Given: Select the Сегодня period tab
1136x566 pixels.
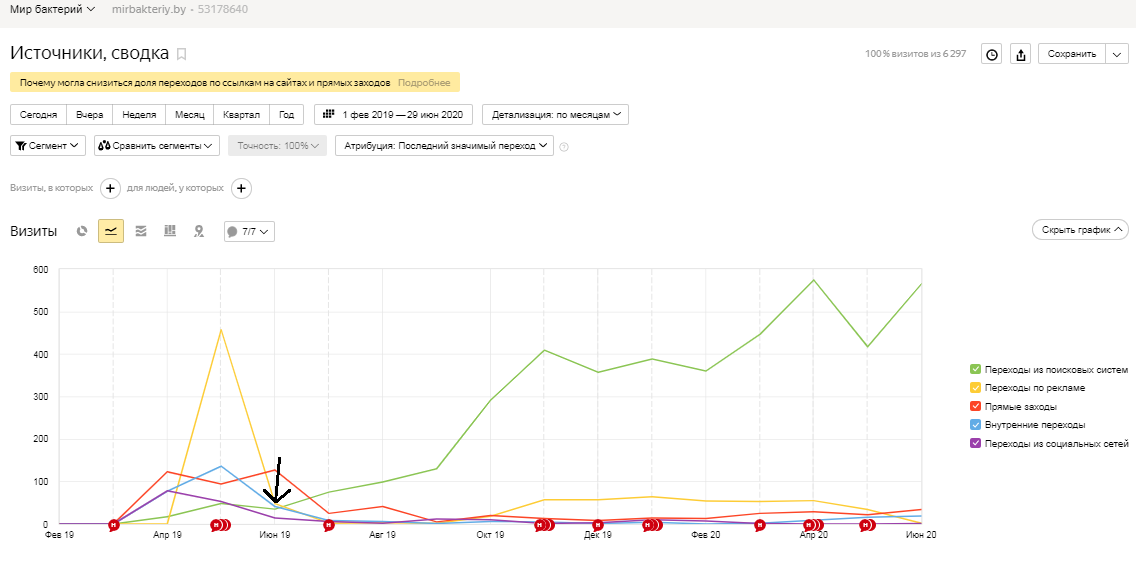Looking at the screenshot, I should pyautogui.click(x=38, y=115).
